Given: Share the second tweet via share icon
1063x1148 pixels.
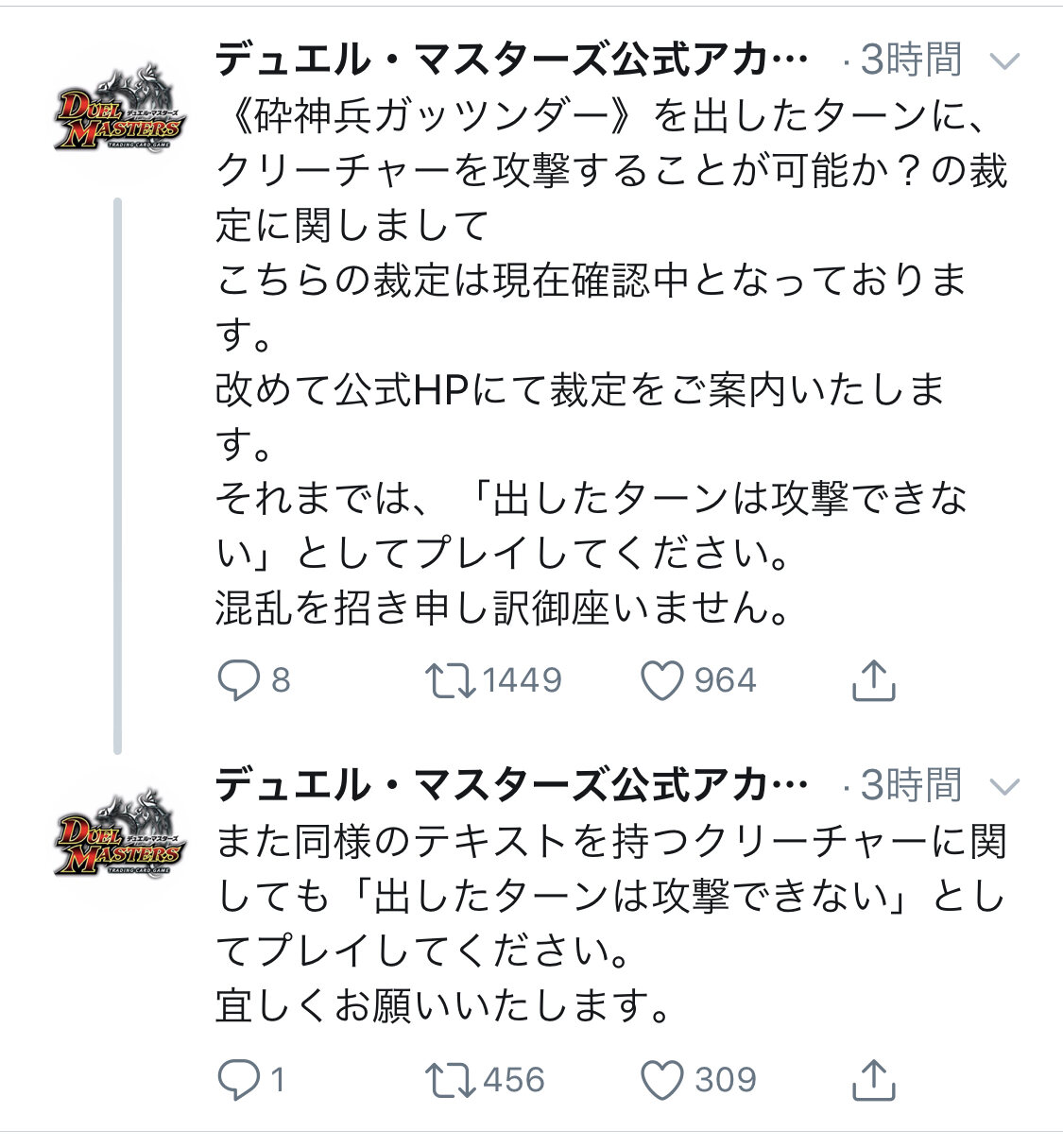Looking at the screenshot, I should (873, 1080).
